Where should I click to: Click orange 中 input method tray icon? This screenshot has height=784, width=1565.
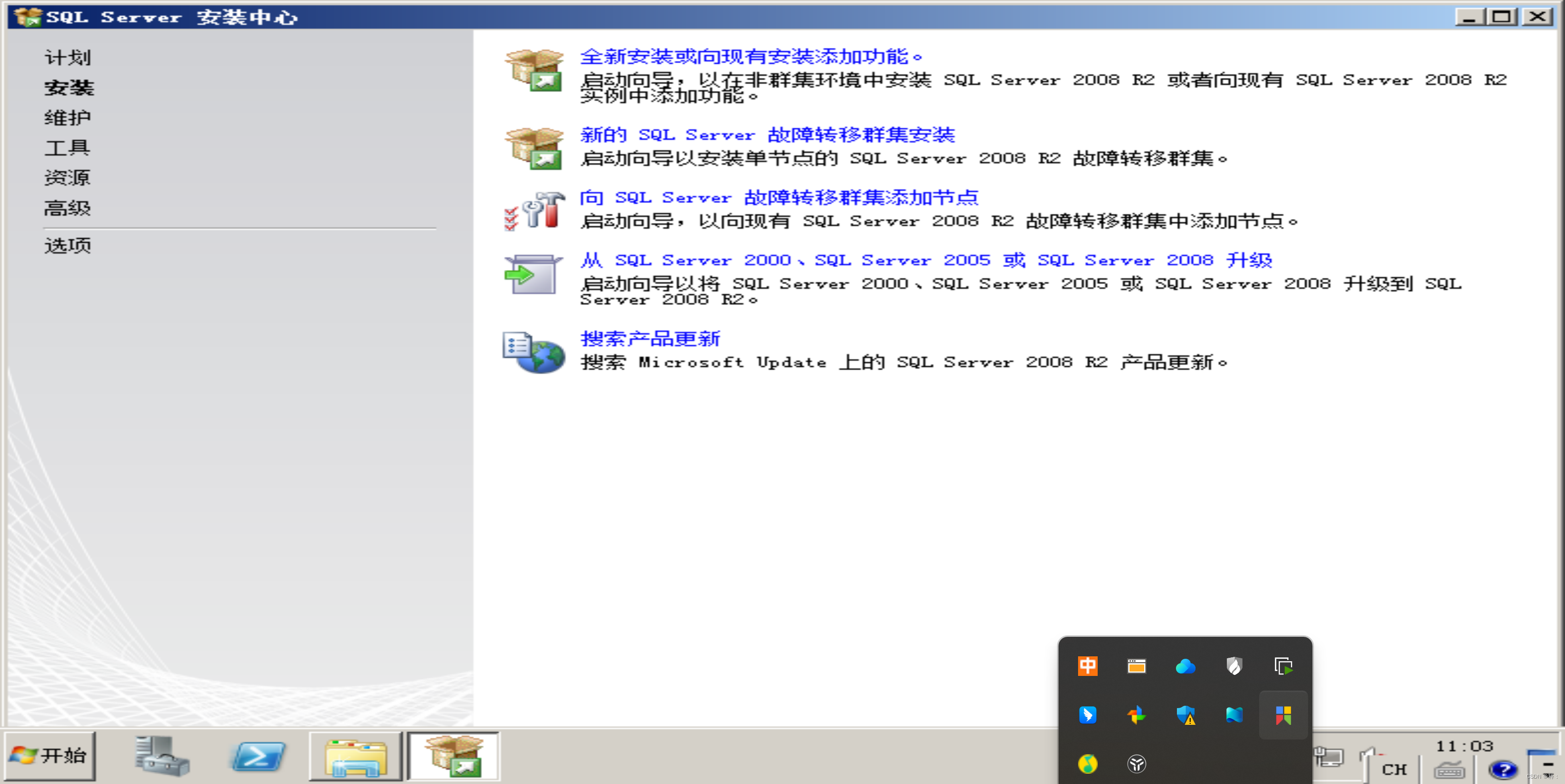pos(1087,666)
